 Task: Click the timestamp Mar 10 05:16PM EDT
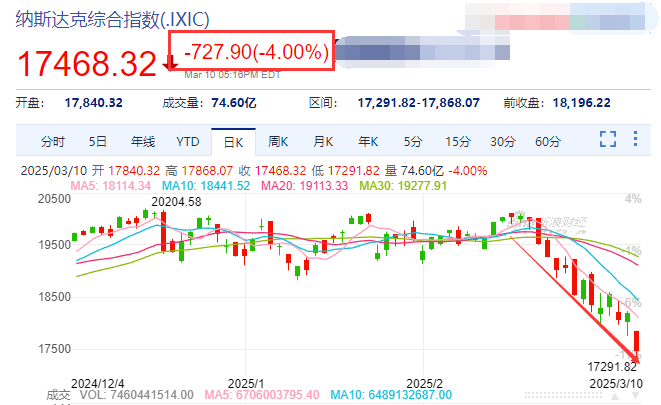tap(233, 75)
